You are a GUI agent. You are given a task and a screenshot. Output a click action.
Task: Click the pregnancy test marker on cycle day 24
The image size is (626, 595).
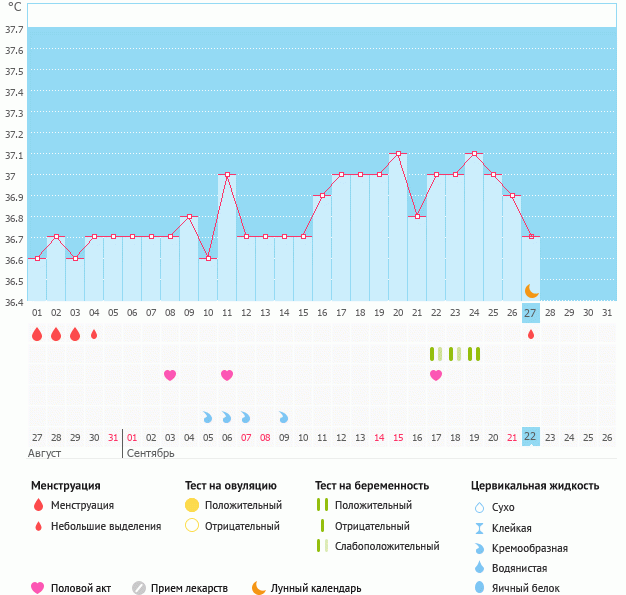(474, 354)
